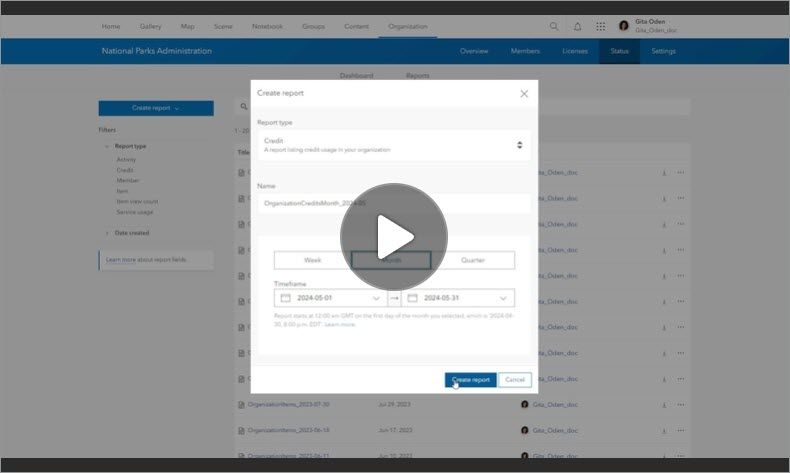
Task: Expand the Date created filter section
Action: pos(107,233)
